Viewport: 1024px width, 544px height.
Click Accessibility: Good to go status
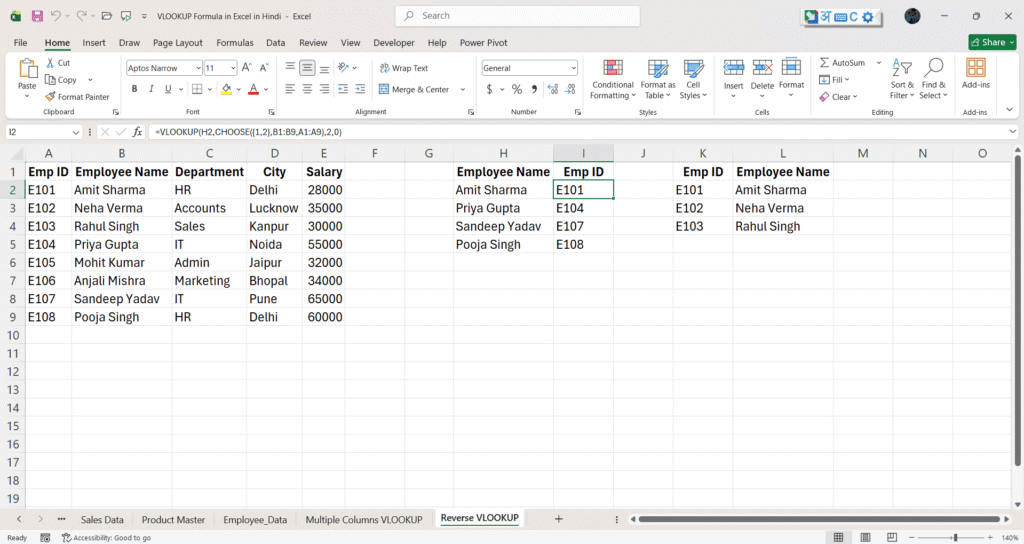pyautogui.click(x=106, y=537)
